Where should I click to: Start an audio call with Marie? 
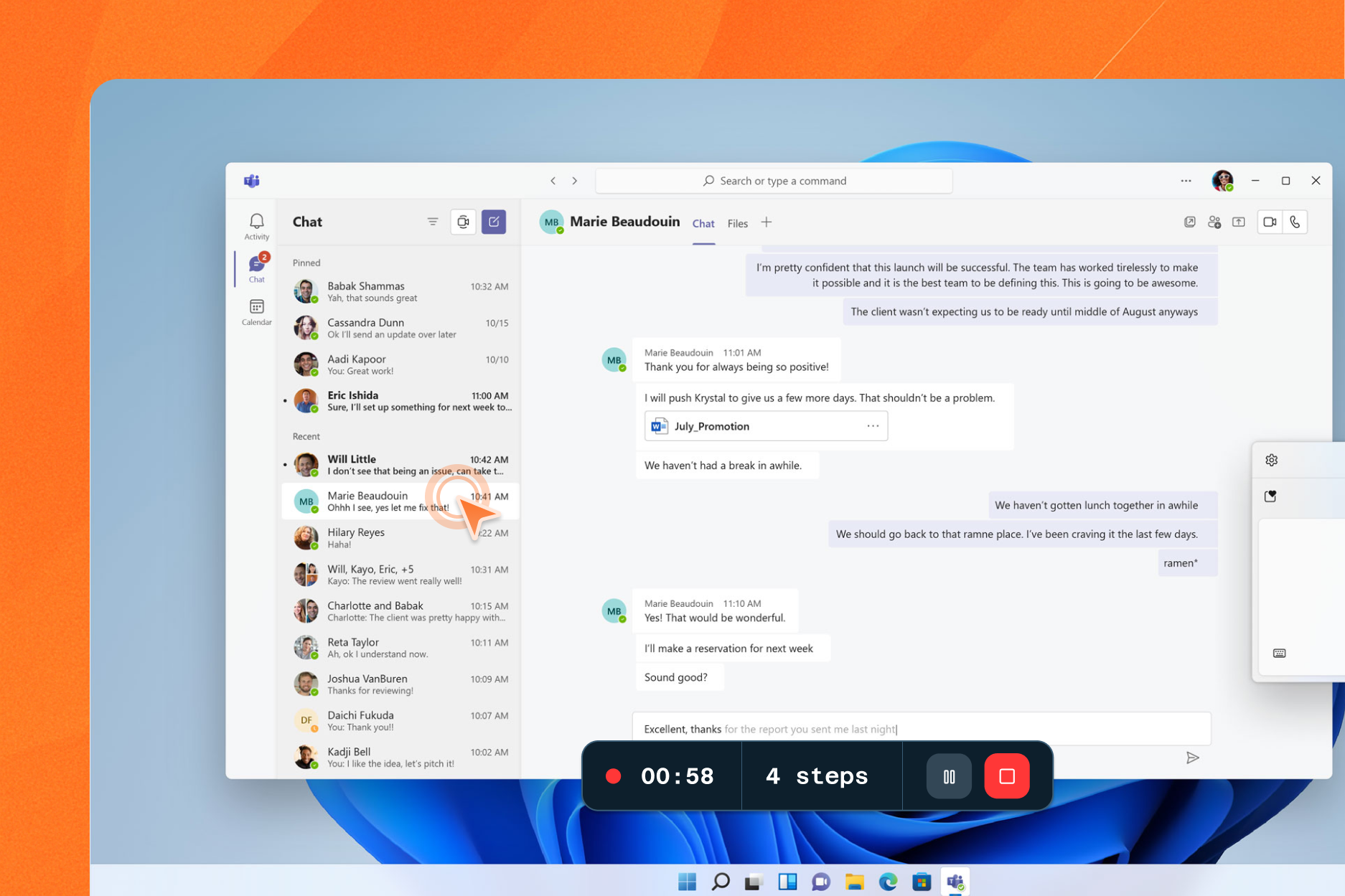click(x=1295, y=222)
